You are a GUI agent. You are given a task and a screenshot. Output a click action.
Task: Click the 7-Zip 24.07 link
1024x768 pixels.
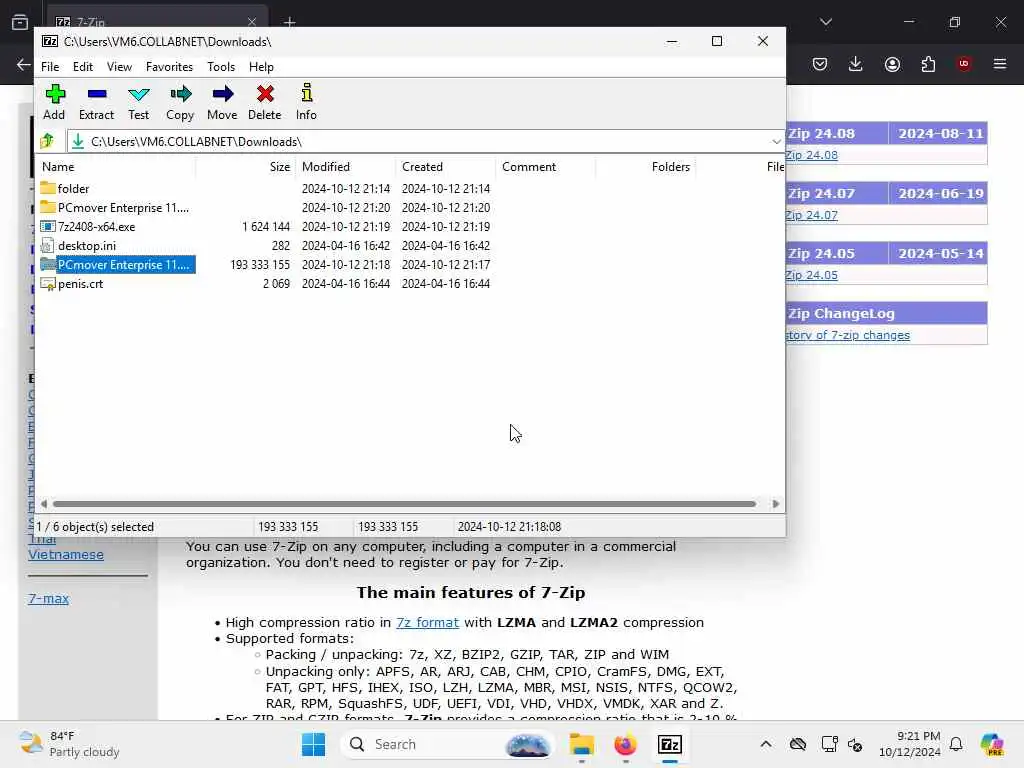tap(811, 215)
